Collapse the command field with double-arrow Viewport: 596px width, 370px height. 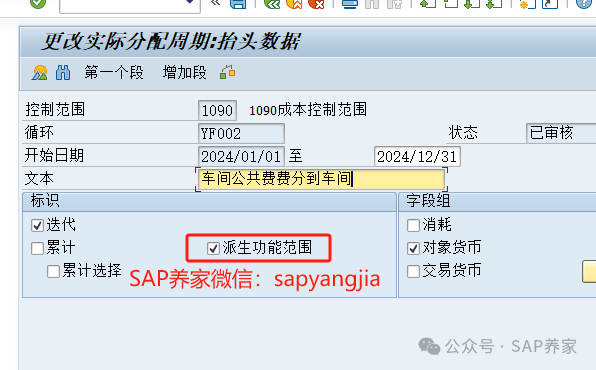coord(216,3)
